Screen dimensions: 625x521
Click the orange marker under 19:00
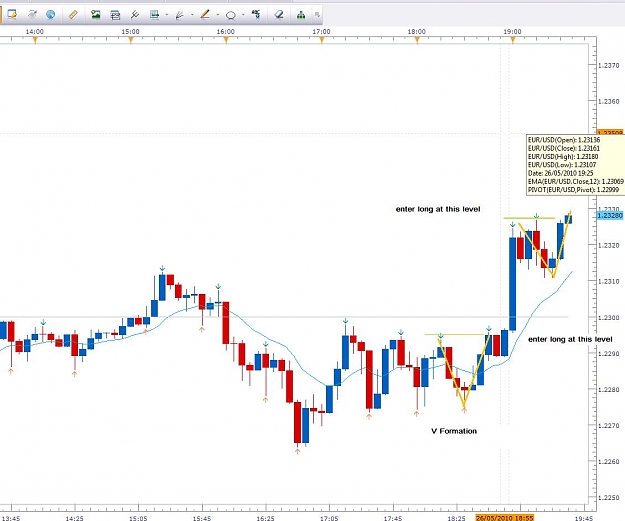click(x=513, y=39)
